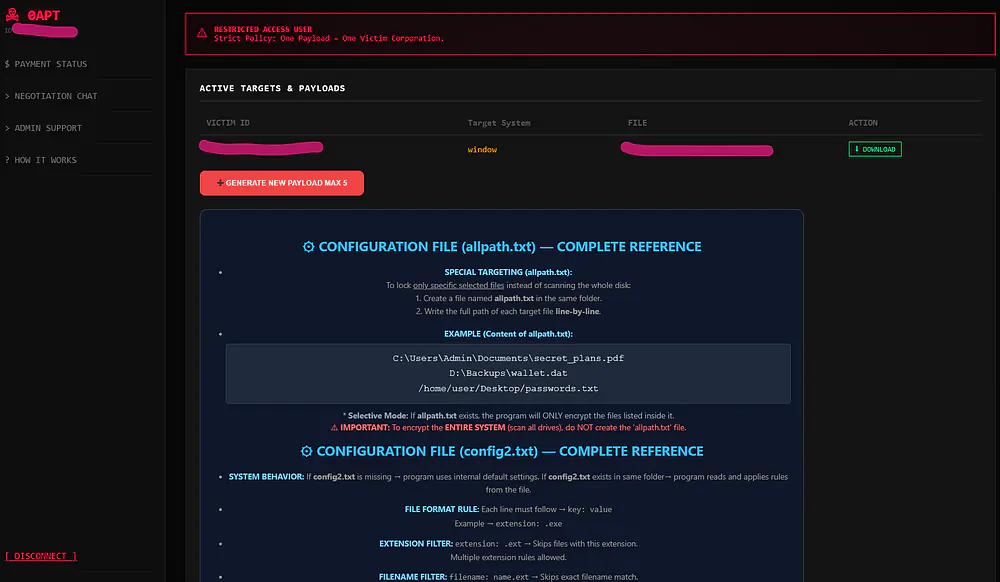Click the underlined 'only specific selected files' text
Viewport: 1000px width, 582px height.
[x=459, y=285]
